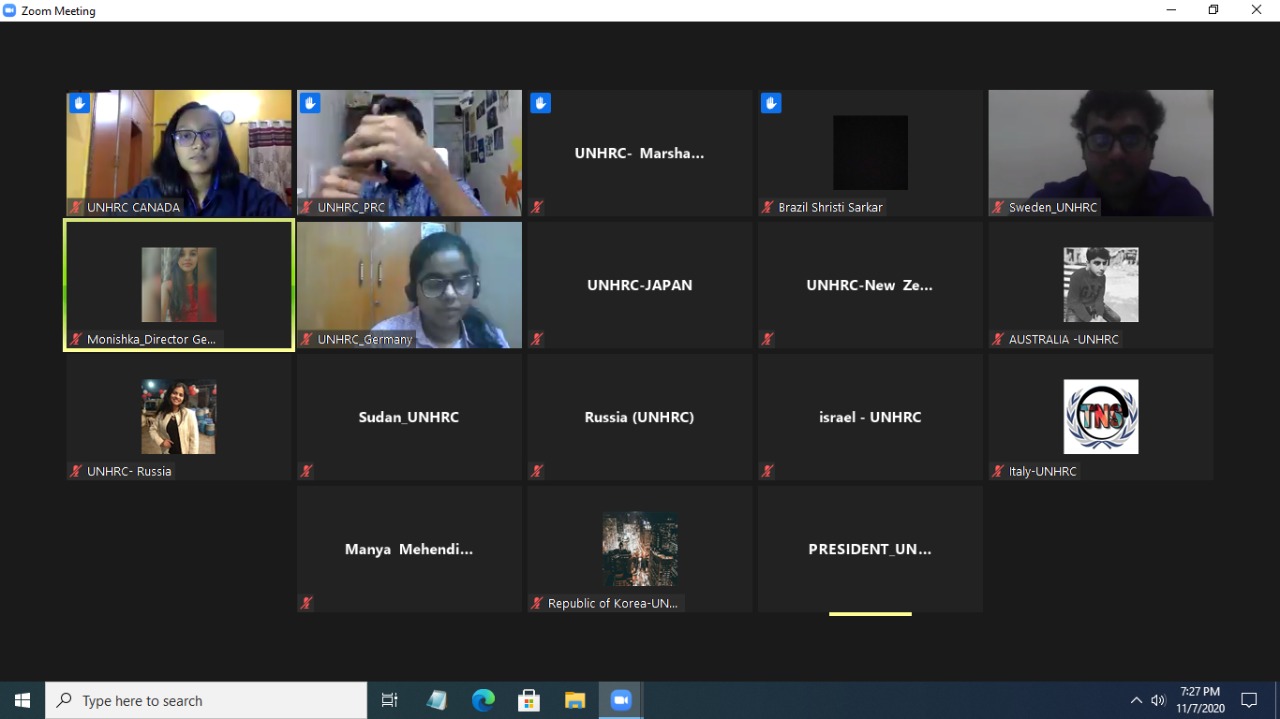Open the Windows notification center
1280x719 pixels.
click(1249, 700)
